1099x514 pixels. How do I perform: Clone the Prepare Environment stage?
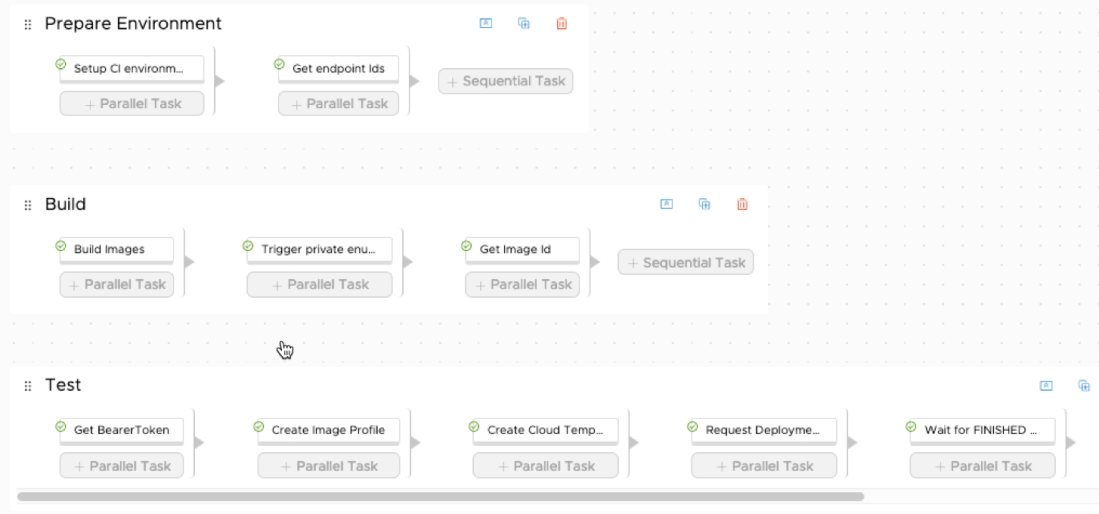pyautogui.click(x=523, y=23)
